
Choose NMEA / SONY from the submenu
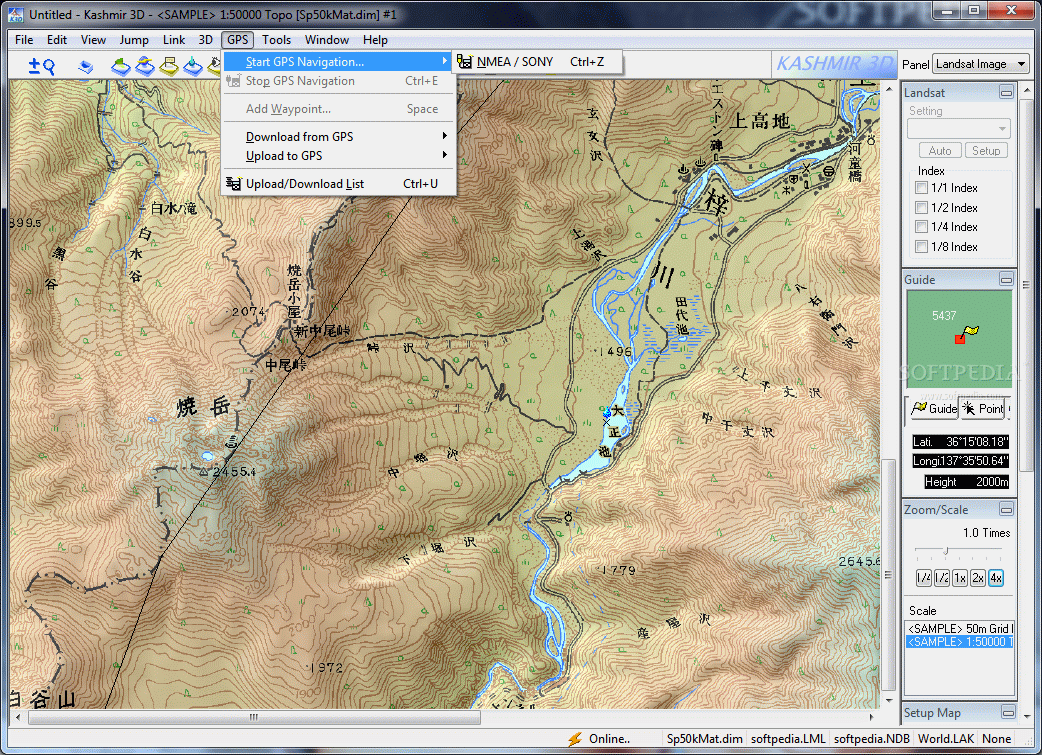point(538,62)
